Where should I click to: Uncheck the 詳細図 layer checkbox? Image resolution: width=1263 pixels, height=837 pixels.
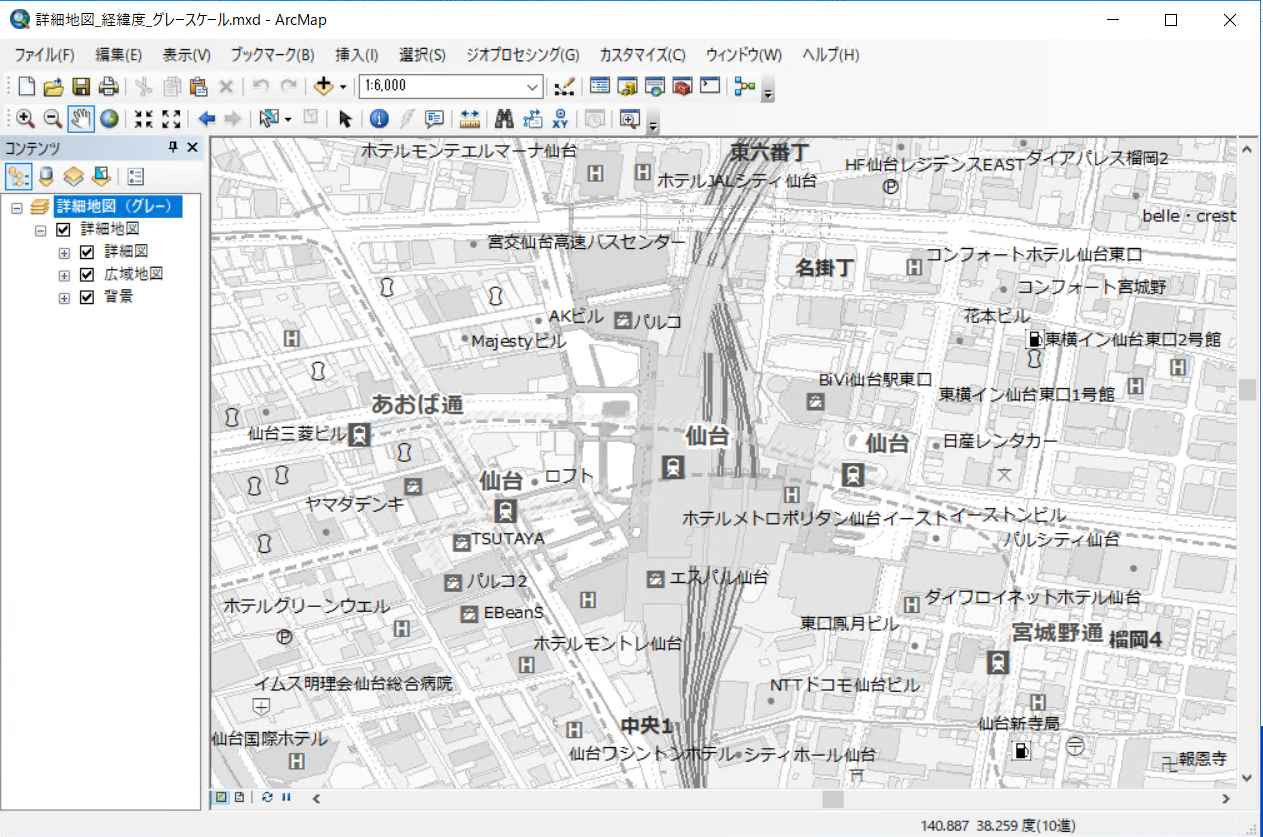coord(86,252)
